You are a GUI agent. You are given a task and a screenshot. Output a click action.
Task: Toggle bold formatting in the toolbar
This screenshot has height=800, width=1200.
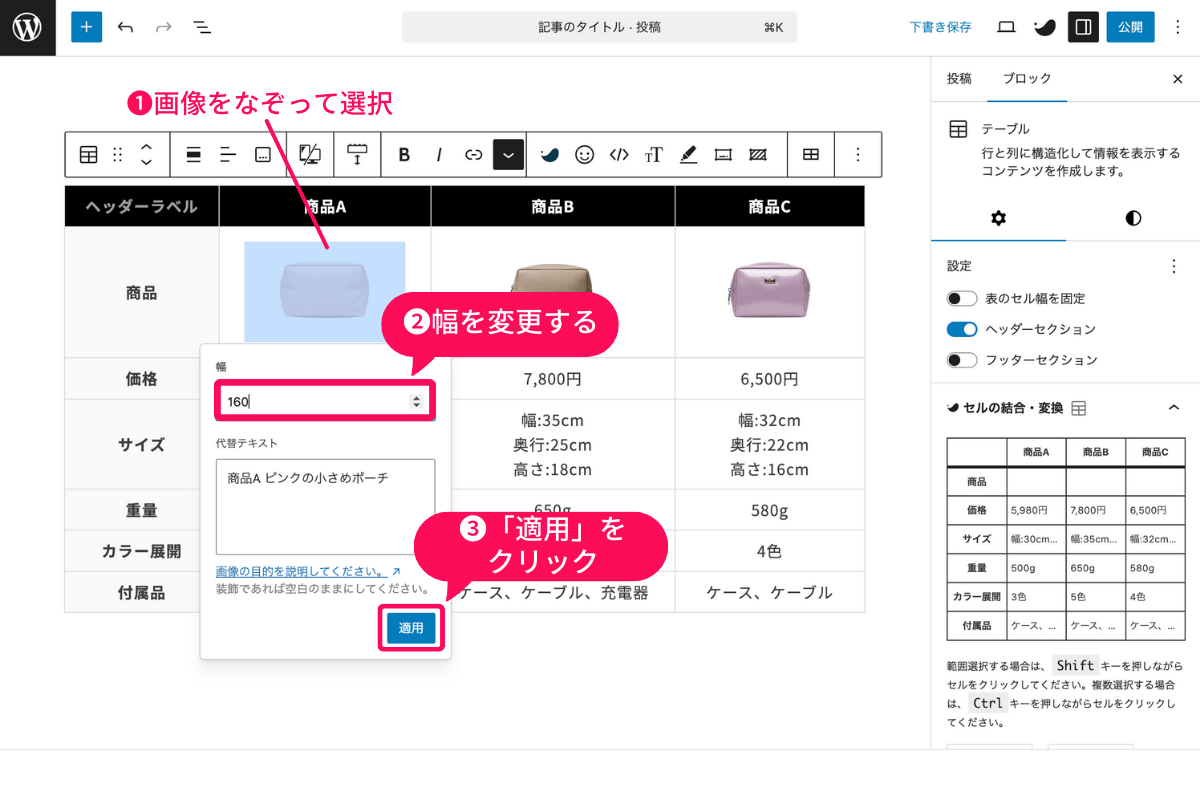point(404,154)
